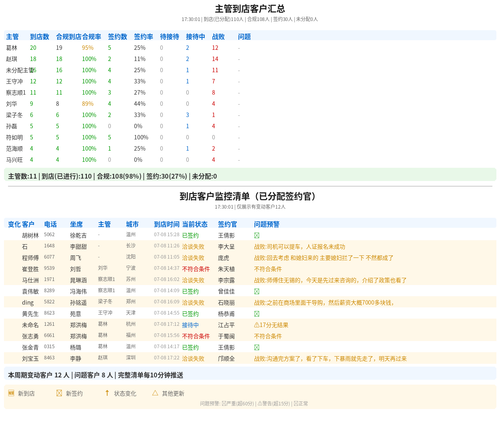Viewport: 500px width, 426px height.
Task: Click the 签约官 column header
Action: click(x=227, y=224)
